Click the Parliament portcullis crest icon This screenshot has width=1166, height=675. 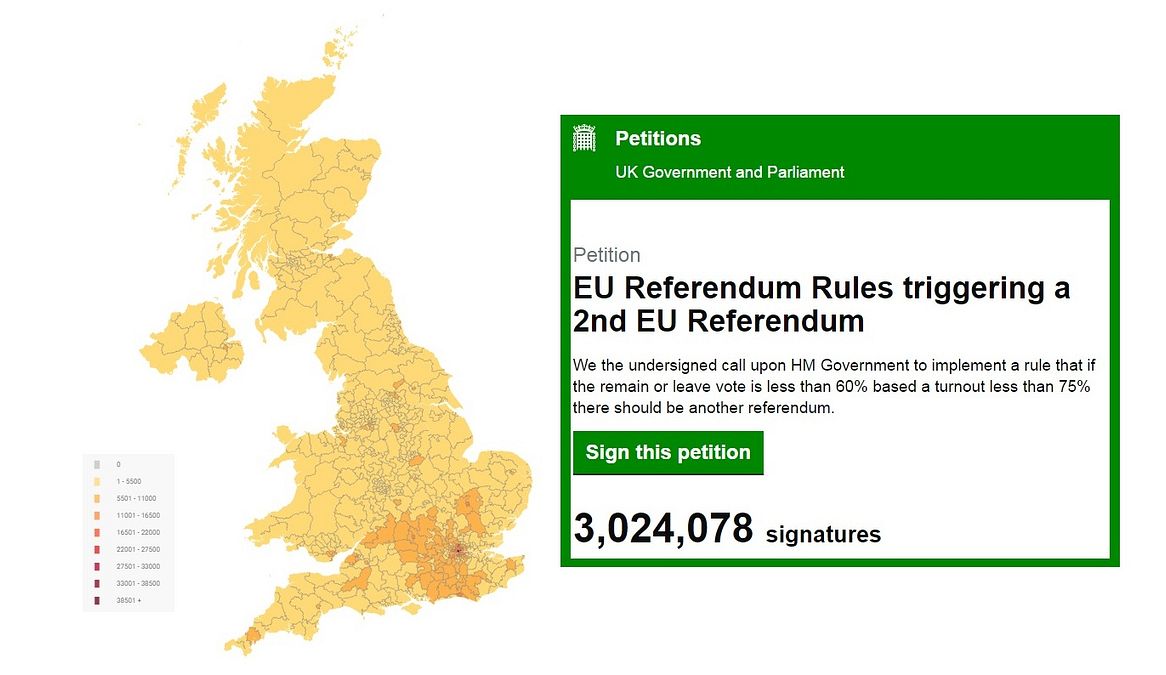[584, 138]
